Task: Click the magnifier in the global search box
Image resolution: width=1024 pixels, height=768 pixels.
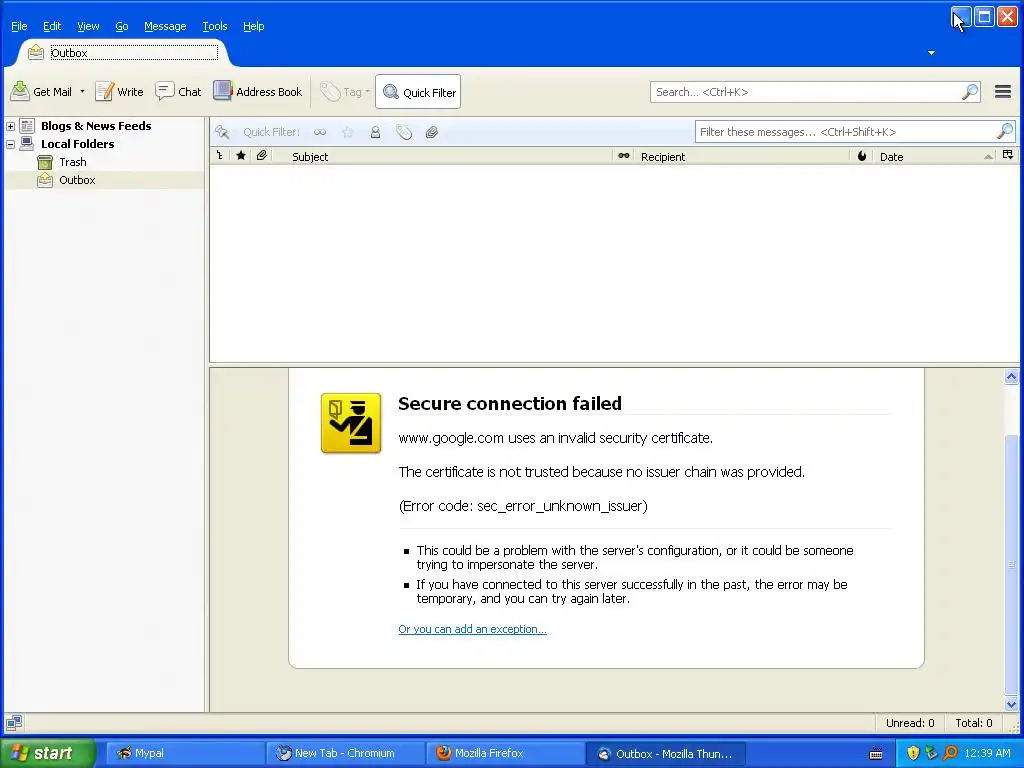Action: click(970, 92)
